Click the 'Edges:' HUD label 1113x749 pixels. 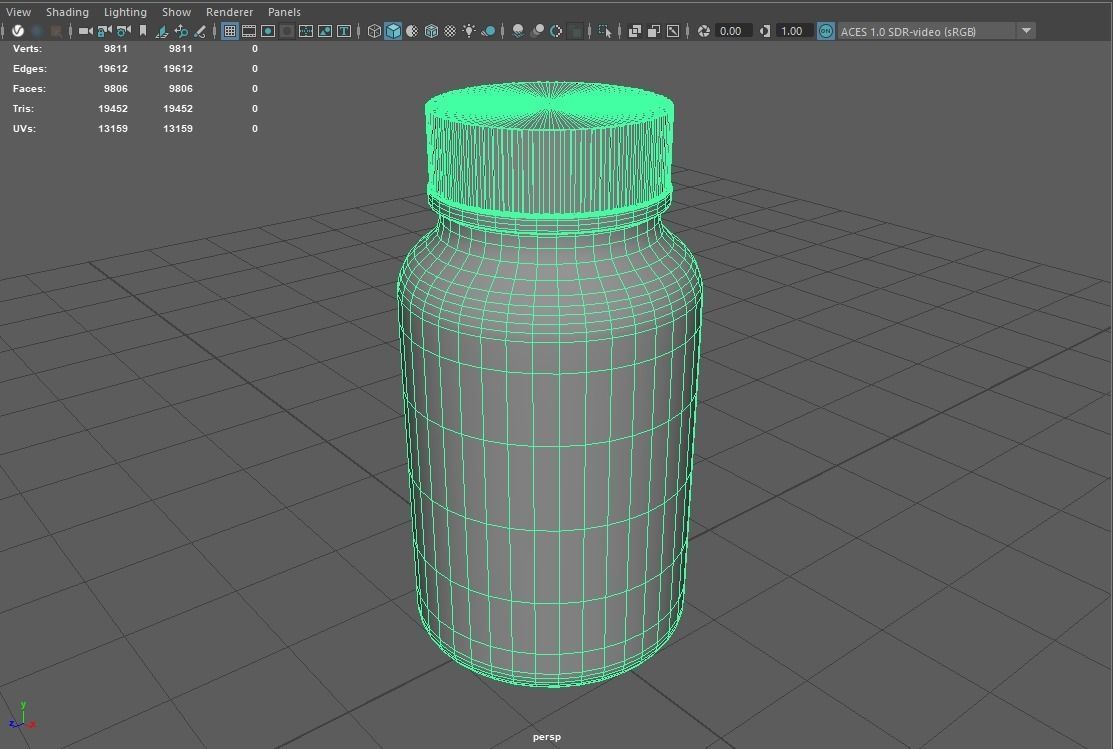point(30,68)
